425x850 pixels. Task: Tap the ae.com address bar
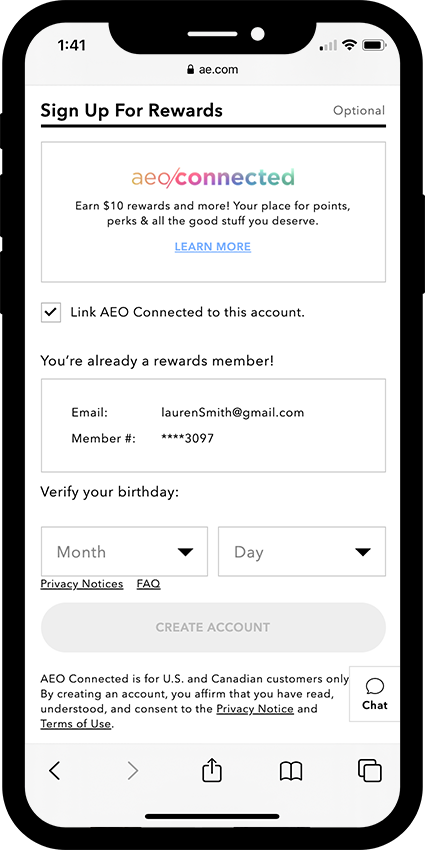212,69
